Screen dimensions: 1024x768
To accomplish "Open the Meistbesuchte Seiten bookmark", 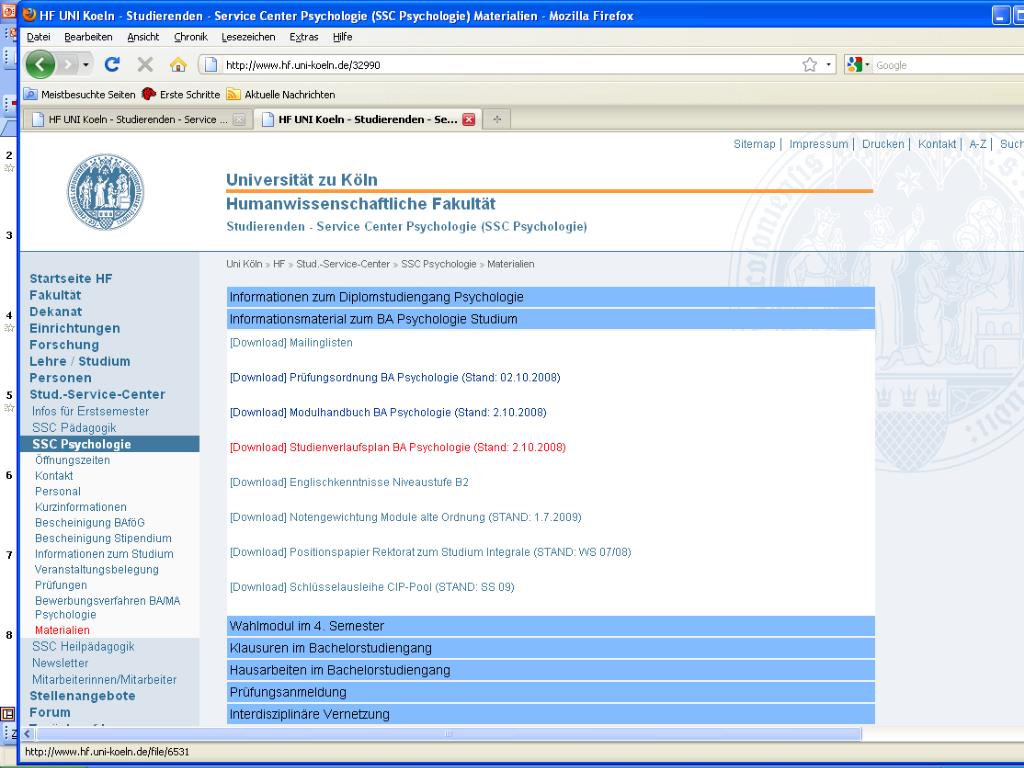I will point(79,94).
